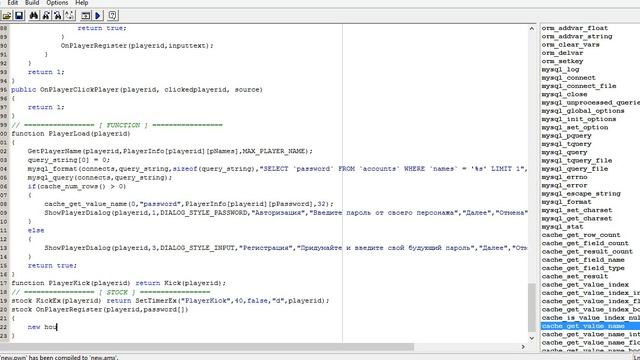The height and width of the screenshot is (360, 640).
Task: Click the code line 'new hou' in editor
Action: [42, 327]
